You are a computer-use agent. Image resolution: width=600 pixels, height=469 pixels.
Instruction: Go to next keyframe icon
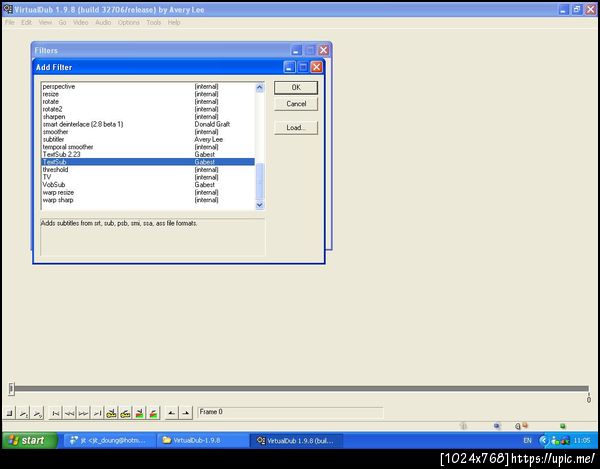click(126, 413)
